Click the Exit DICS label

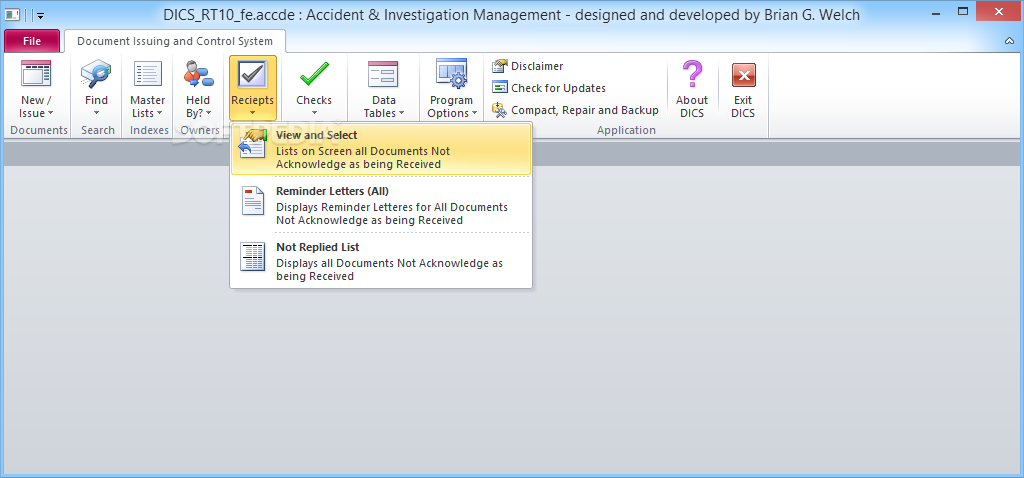743,106
